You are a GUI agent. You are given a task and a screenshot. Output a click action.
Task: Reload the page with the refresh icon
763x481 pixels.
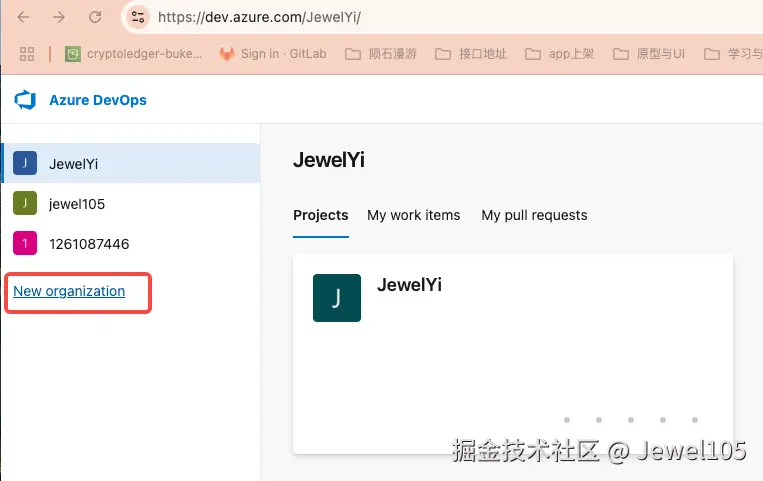(x=95, y=18)
